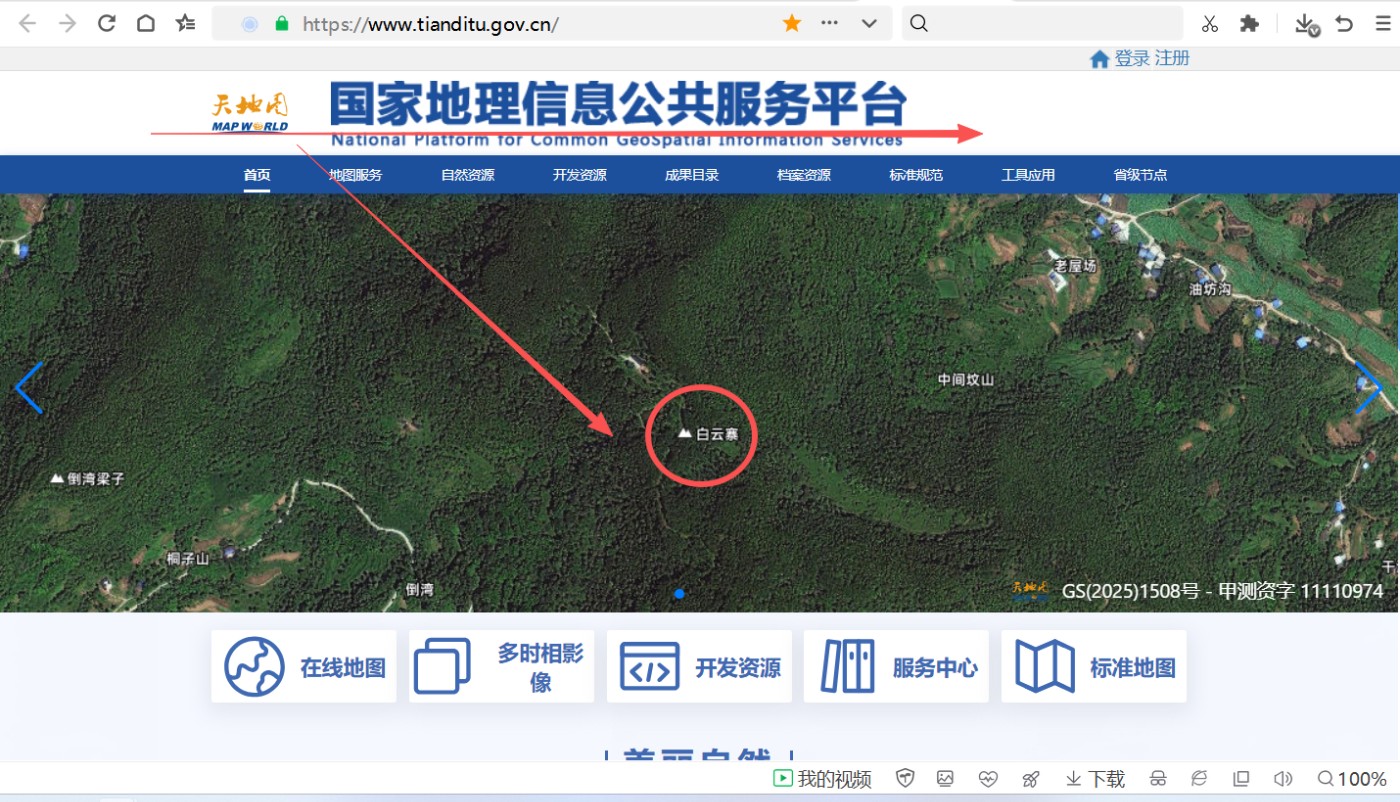Open the extensions puzzle icon
1400x802 pixels.
pos(1249,24)
